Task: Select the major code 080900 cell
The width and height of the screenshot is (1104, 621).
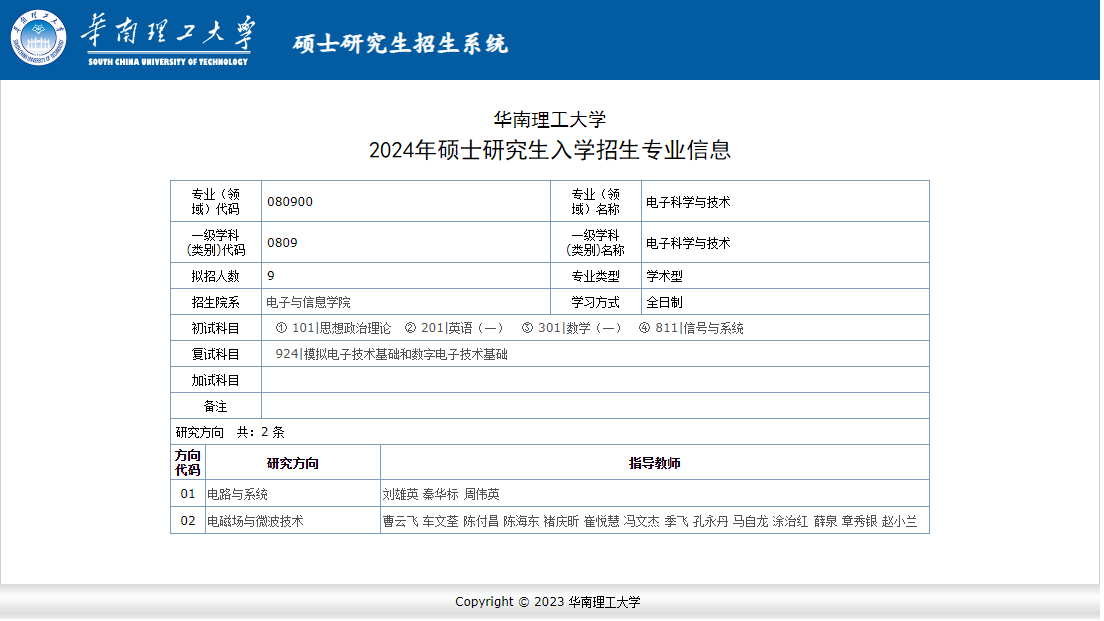Action: [406, 202]
